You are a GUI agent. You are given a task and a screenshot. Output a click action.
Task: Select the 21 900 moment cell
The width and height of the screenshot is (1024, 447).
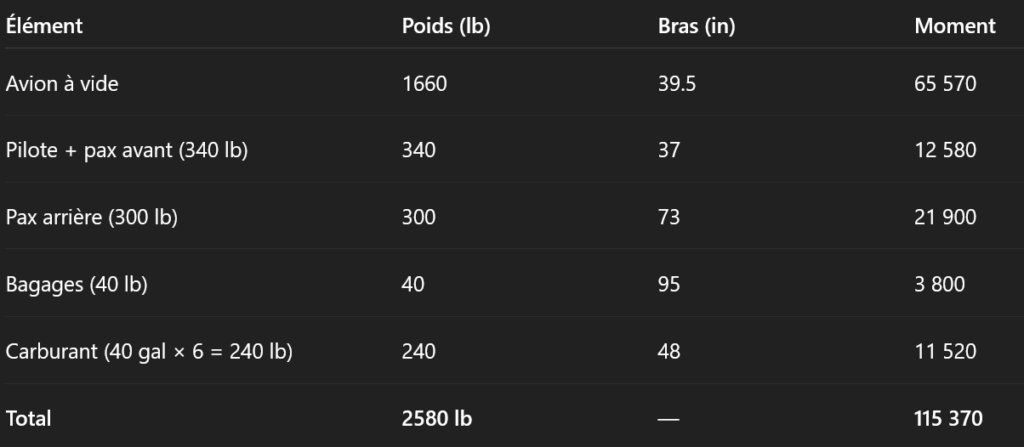(x=945, y=217)
